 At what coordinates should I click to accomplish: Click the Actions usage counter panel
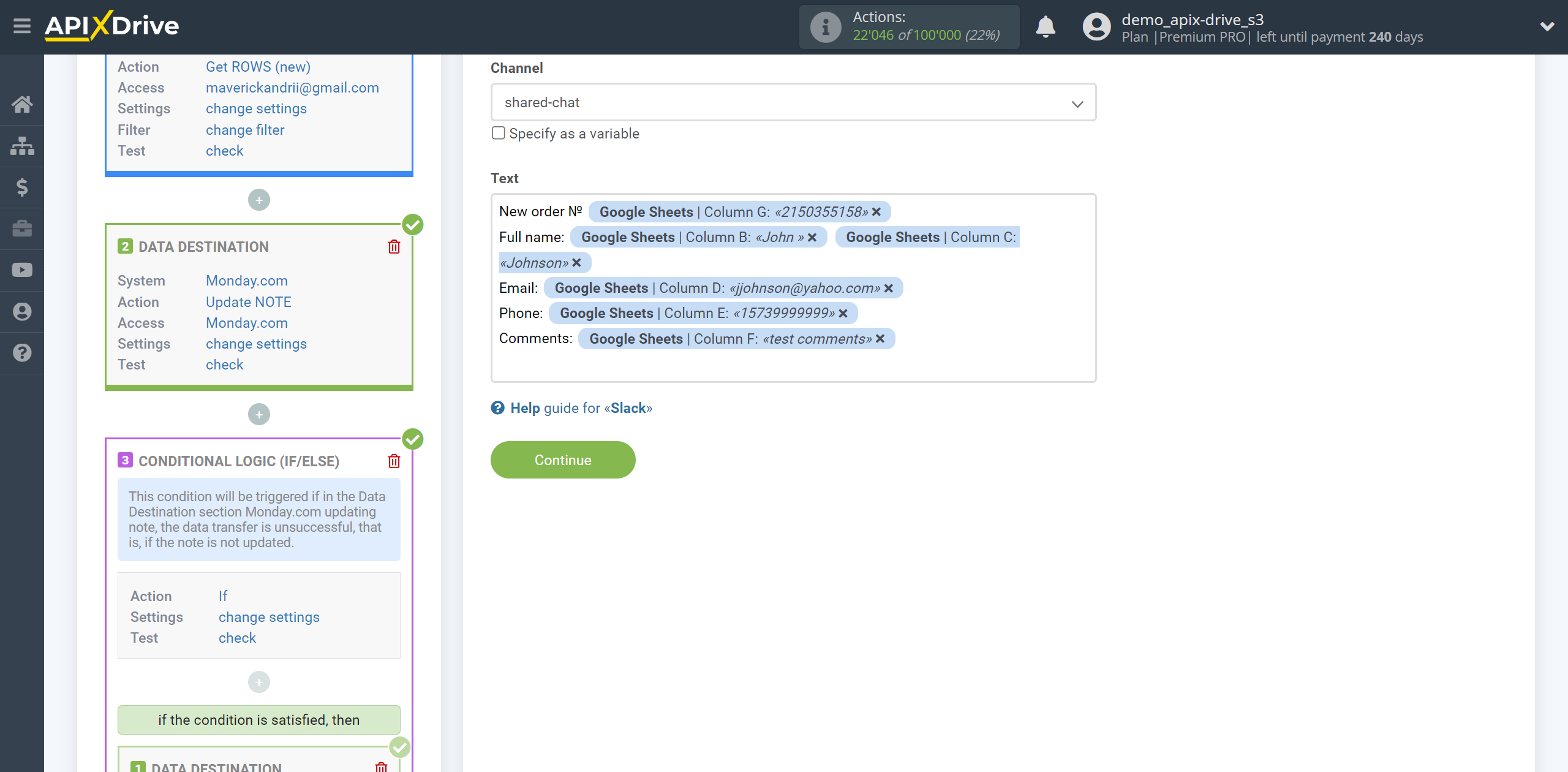[910, 27]
